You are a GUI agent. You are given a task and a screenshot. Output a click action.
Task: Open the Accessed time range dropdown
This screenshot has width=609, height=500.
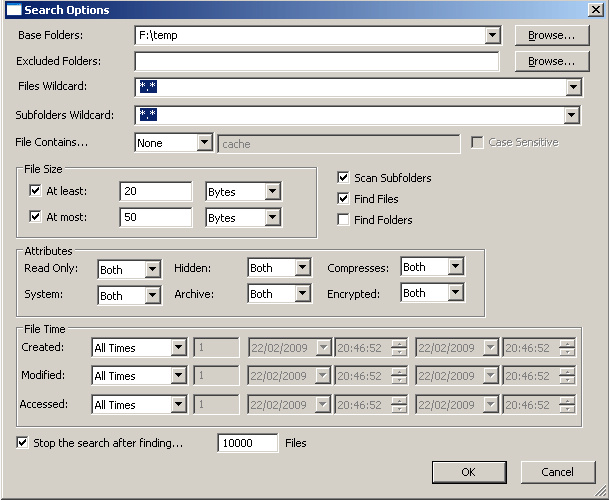[178, 404]
